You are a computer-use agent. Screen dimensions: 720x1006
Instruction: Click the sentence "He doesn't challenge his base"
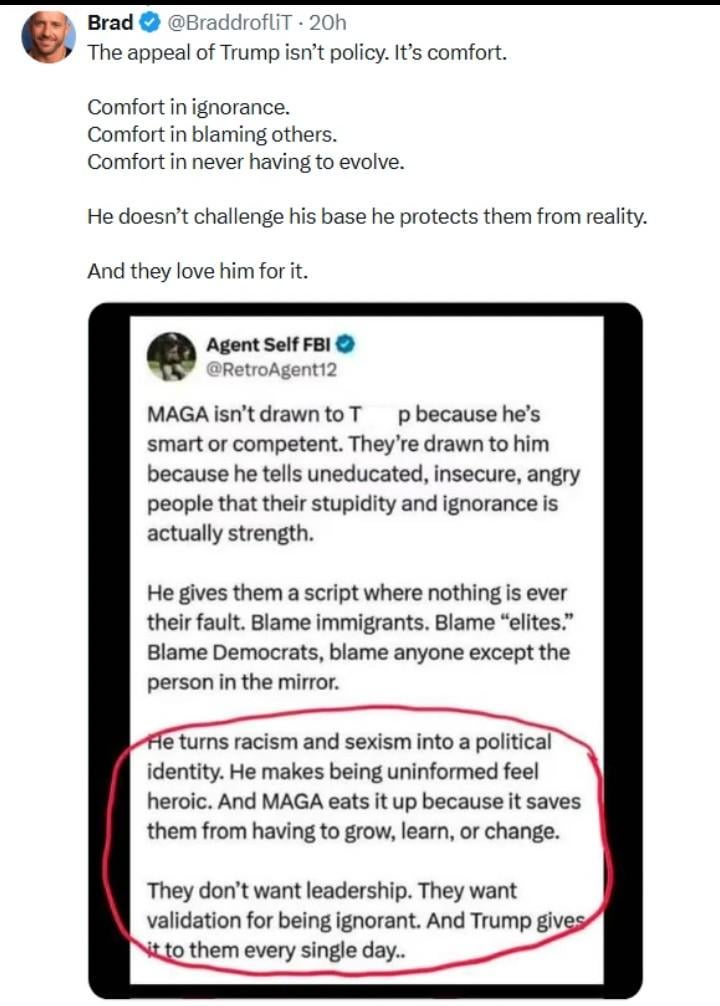[367, 216]
